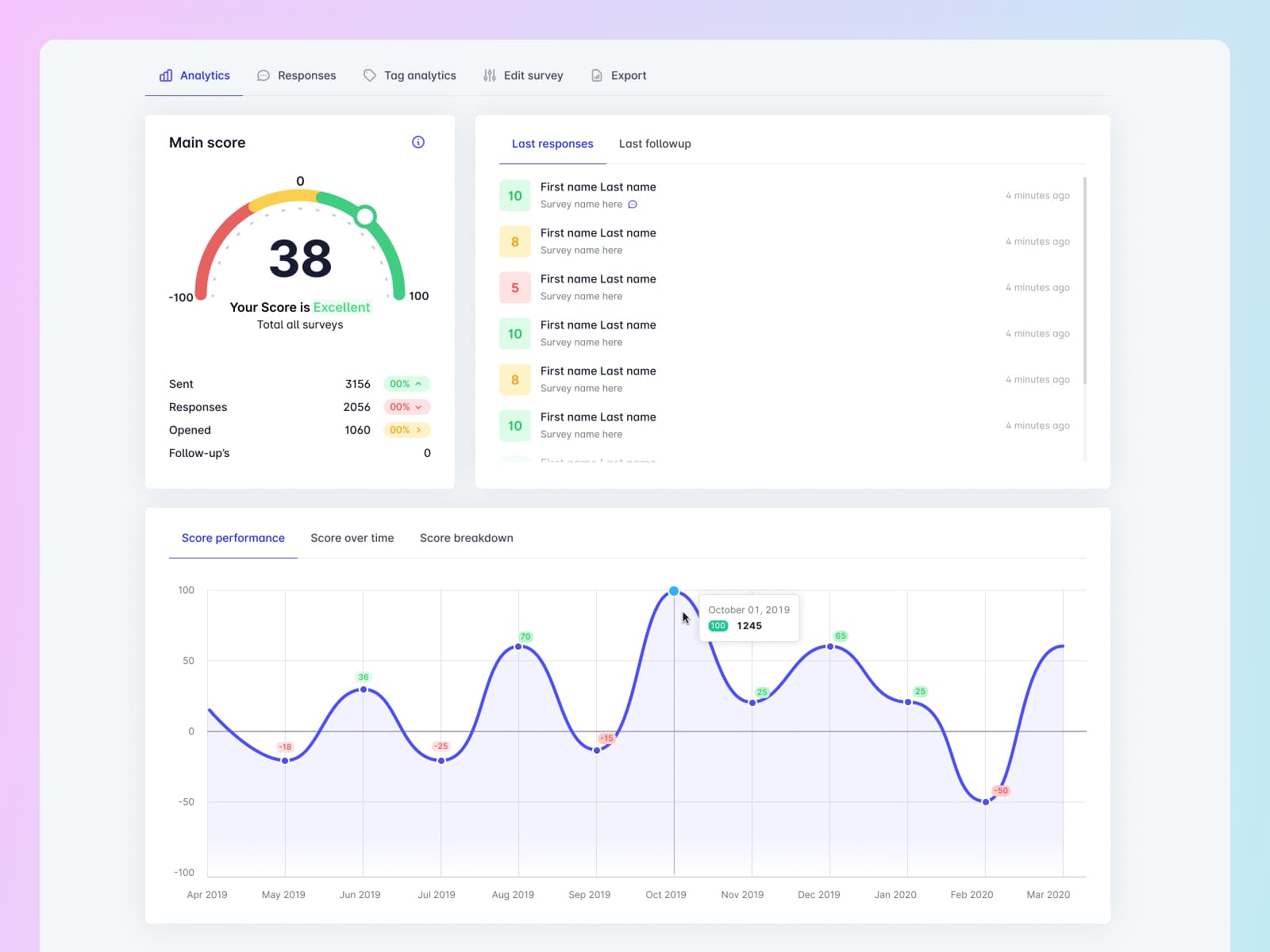Open the Score breakdown tab
Screen dimensions: 1270x952
[467, 538]
